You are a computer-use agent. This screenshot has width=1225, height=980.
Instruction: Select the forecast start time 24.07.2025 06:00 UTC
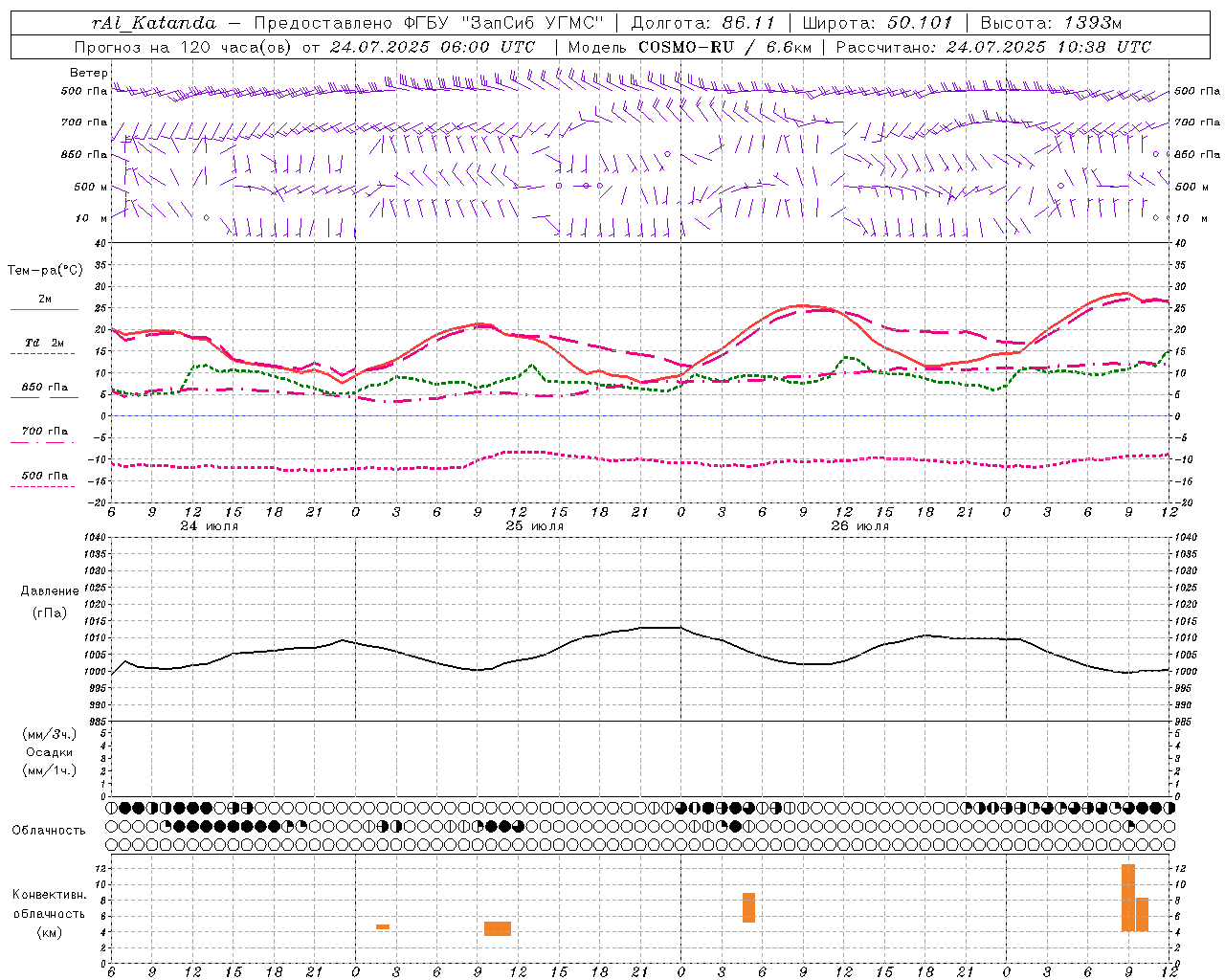point(432,47)
